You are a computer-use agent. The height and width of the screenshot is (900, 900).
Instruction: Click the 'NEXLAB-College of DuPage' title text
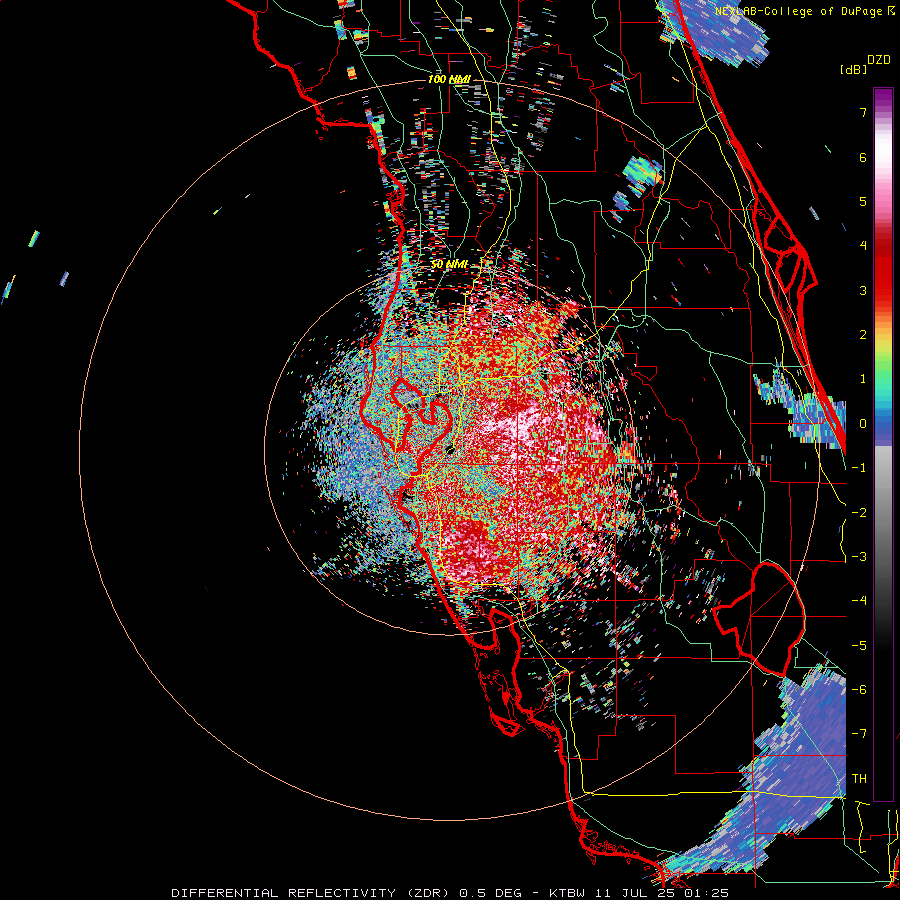click(x=800, y=11)
